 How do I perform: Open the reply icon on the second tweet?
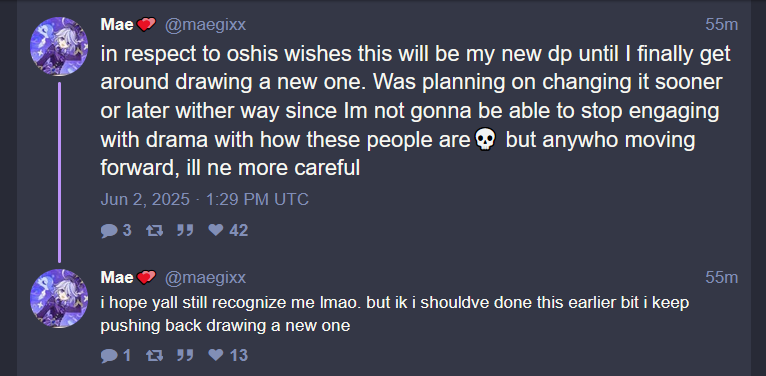pyautogui.click(x=109, y=355)
